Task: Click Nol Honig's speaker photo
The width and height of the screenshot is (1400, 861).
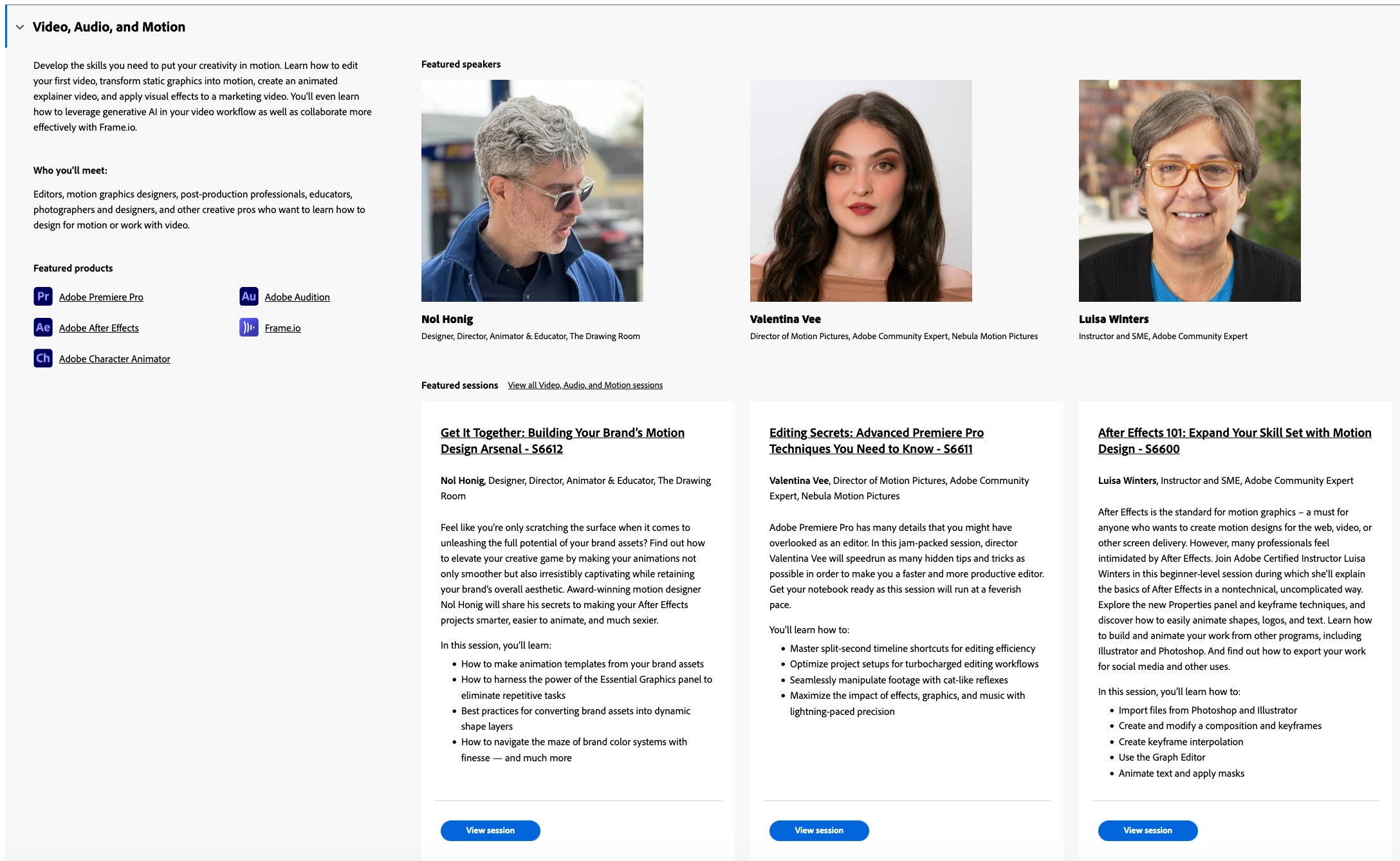Action: (532, 190)
